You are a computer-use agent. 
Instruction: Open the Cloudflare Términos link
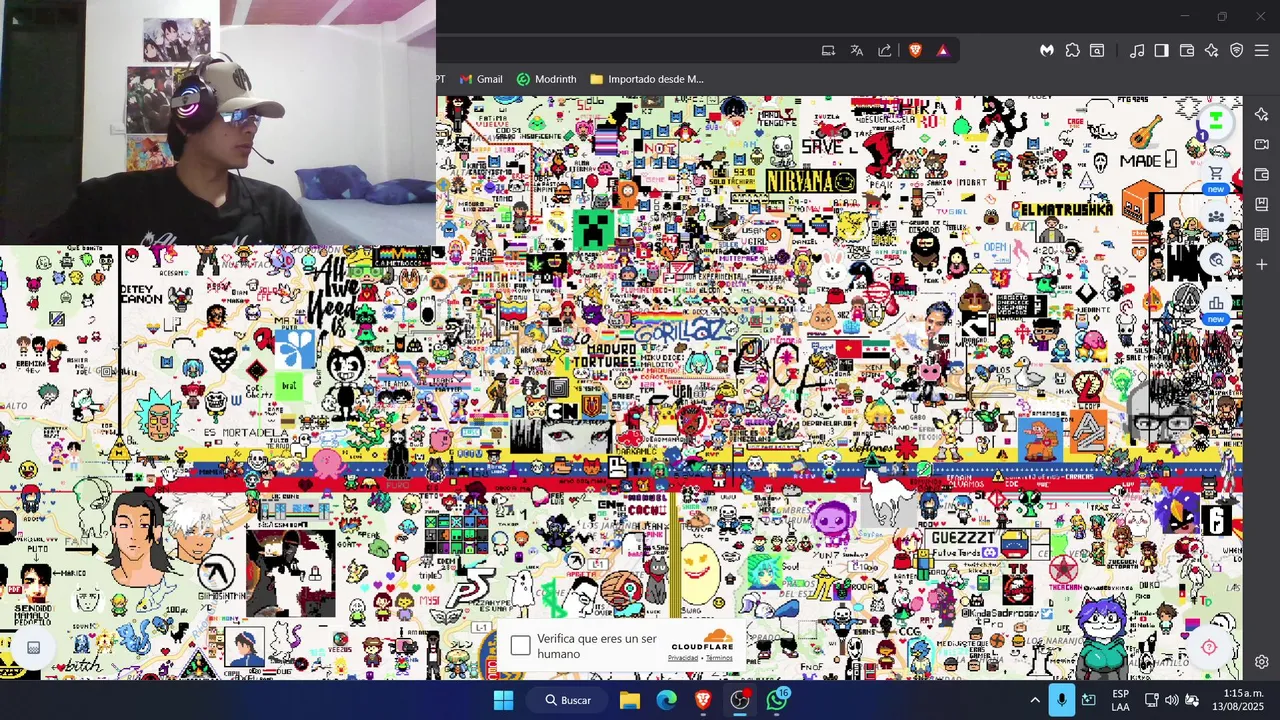pos(719,658)
